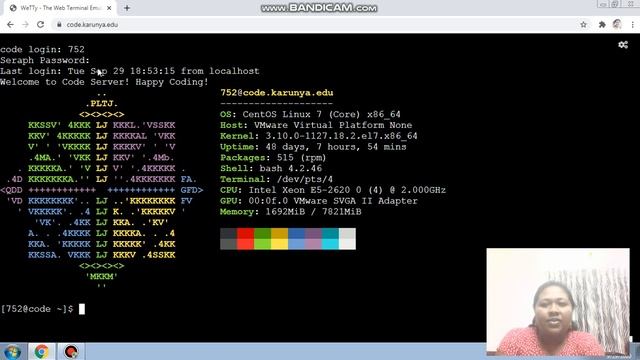Image resolution: width=640 pixels, height=360 pixels.
Task: Click the 'Shell: bash 4.2.46' line
Action: [x=271, y=169]
